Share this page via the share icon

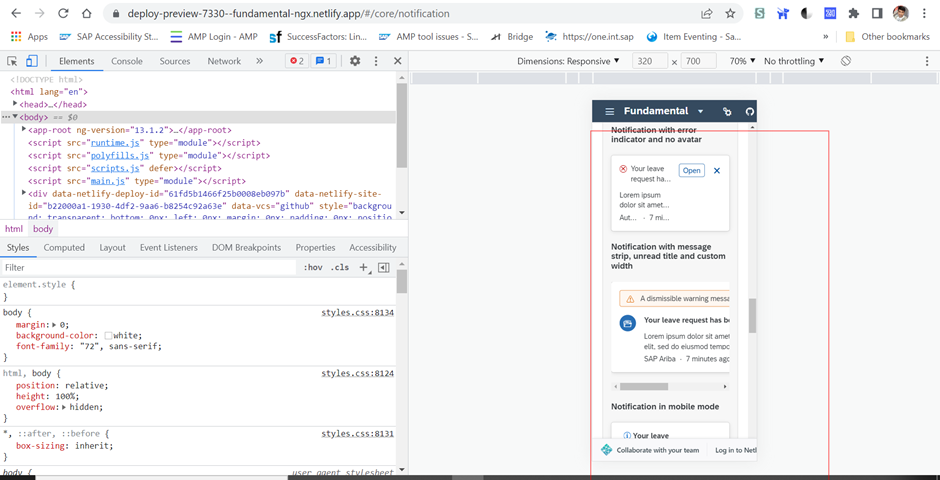pyautogui.click(x=707, y=13)
